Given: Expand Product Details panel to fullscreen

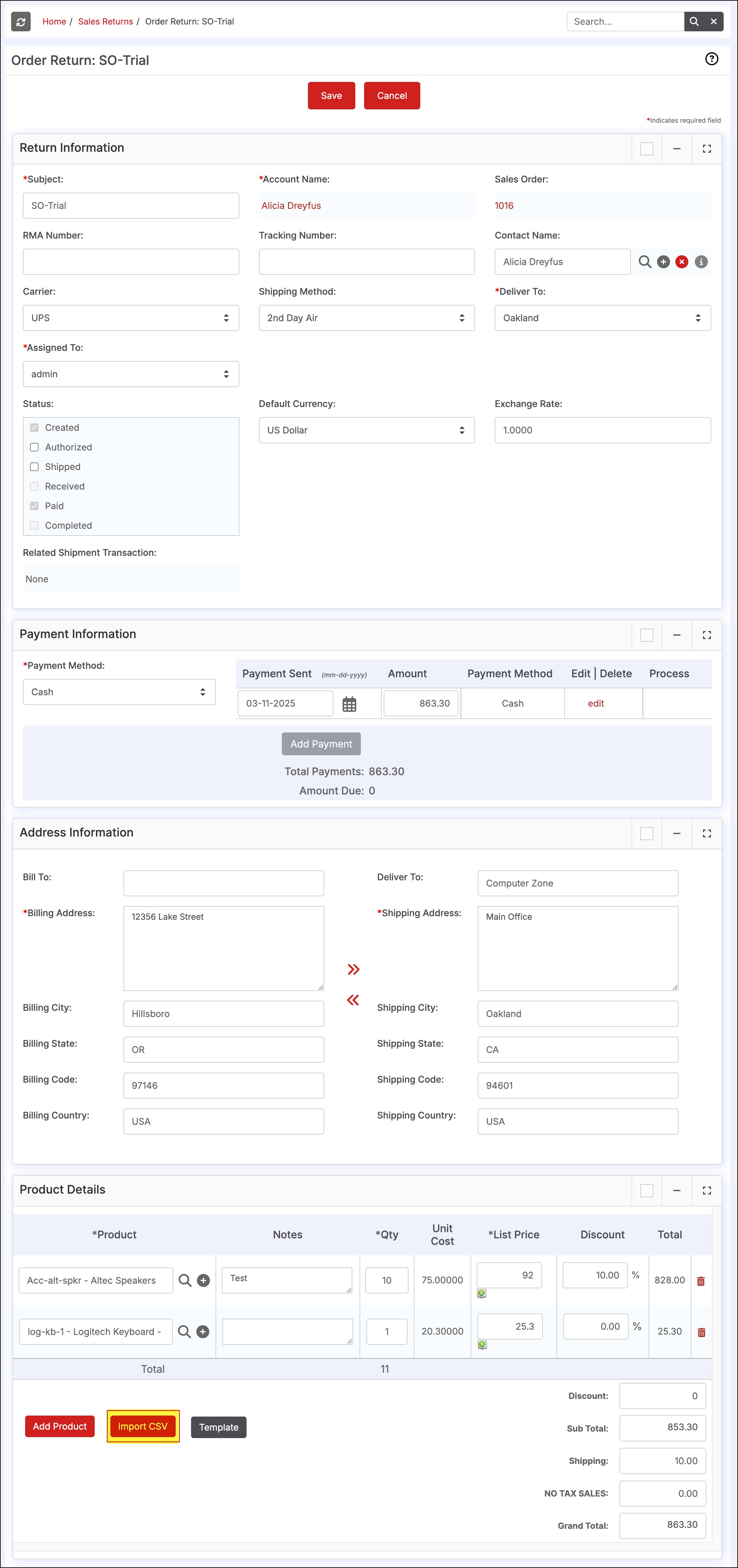Looking at the screenshot, I should pyautogui.click(x=706, y=1190).
